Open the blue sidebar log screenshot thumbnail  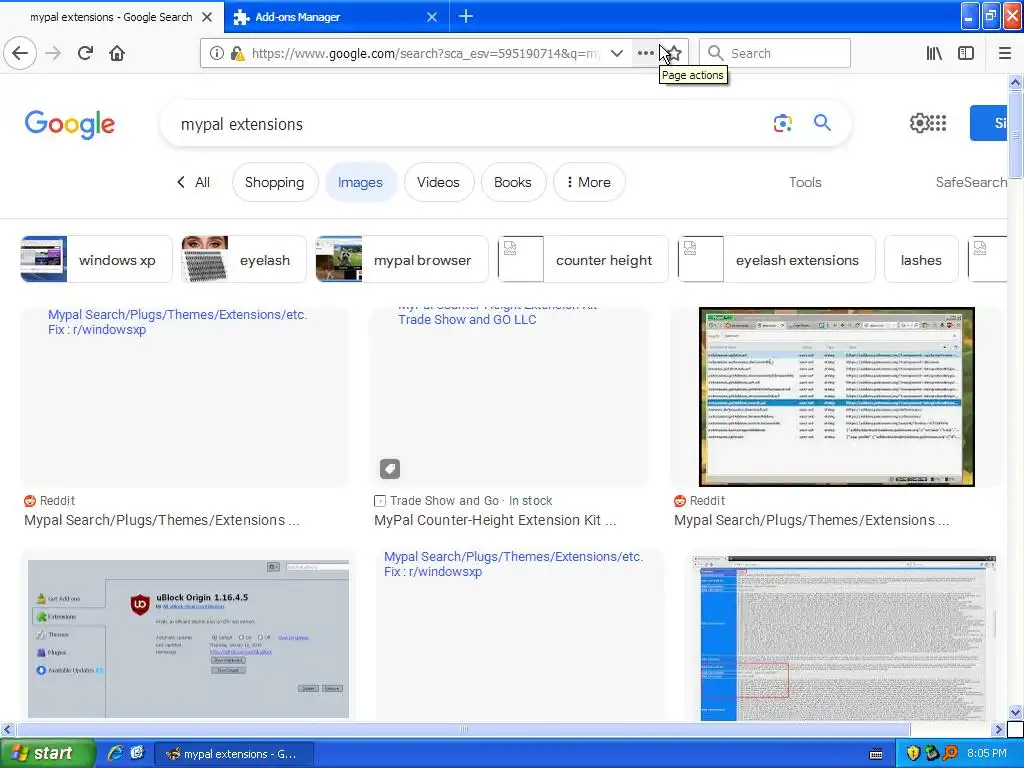(844, 639)
